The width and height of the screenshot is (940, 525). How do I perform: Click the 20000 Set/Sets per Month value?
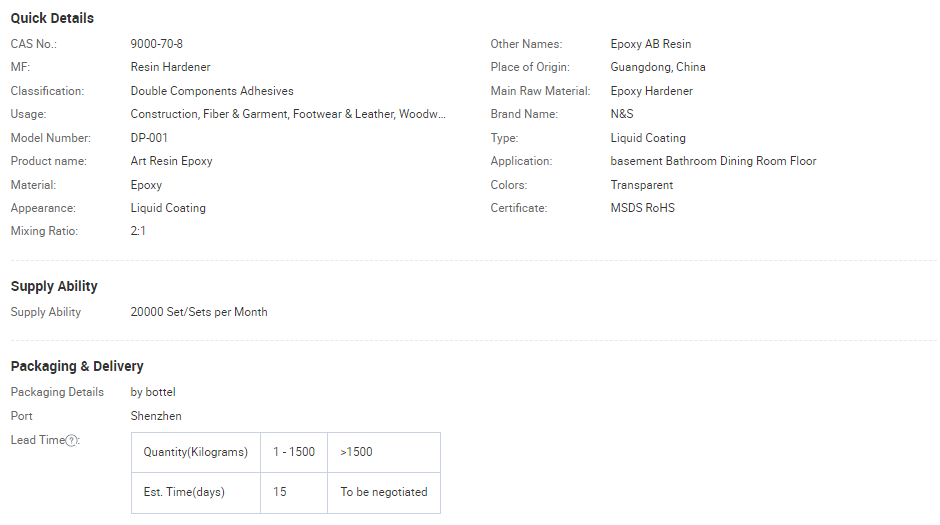coord(199,312)
